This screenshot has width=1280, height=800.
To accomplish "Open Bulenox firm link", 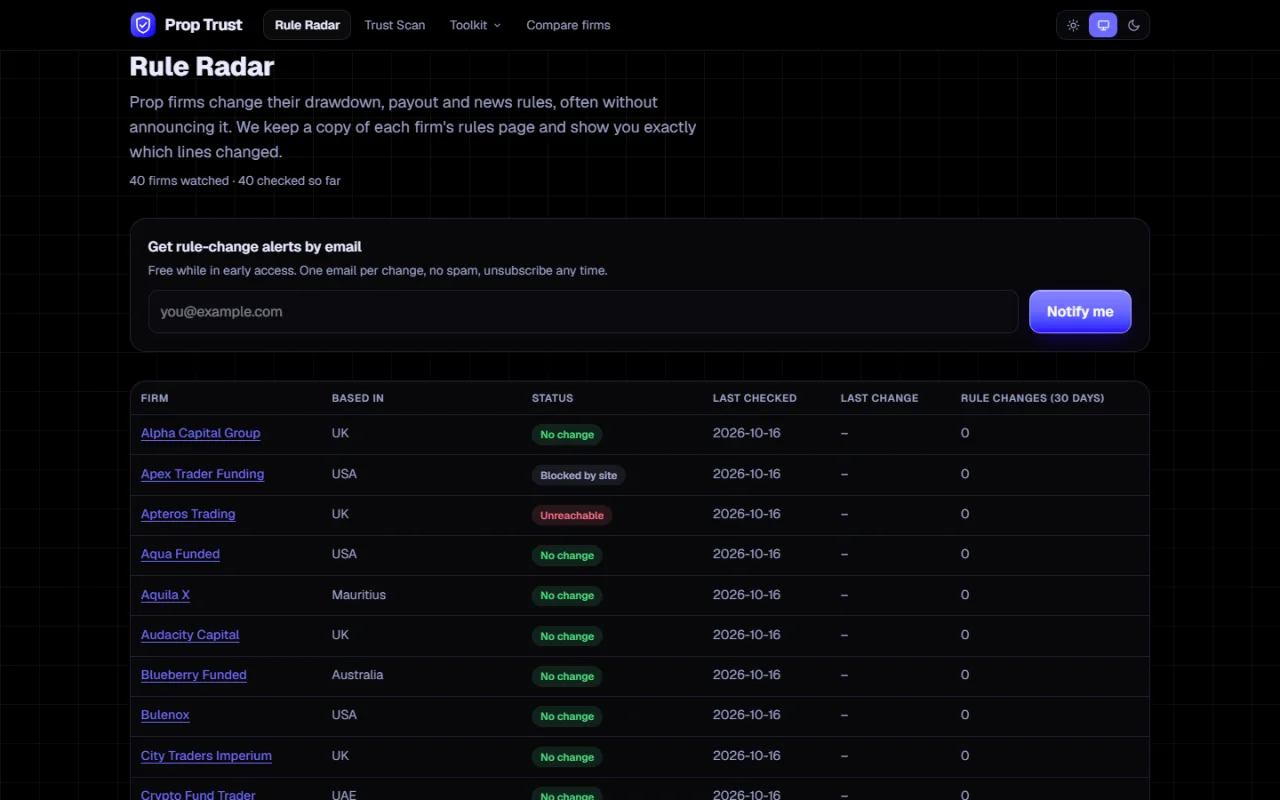I will pyautogui.click(x=165, y=715).
